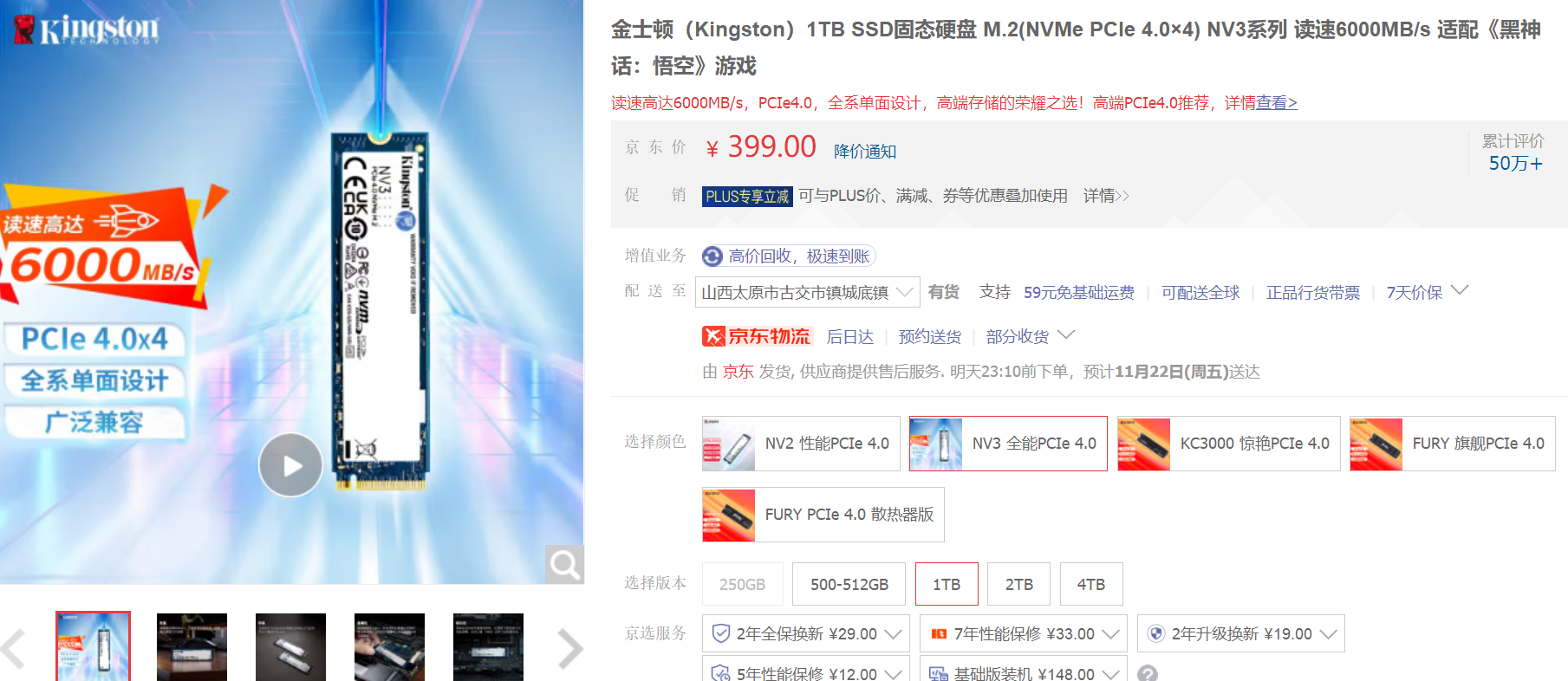This screenshot has height=681, width=1568.
Task: Select FURY 旗舰PCIe 4.0 option
Action: [1453, 444]
